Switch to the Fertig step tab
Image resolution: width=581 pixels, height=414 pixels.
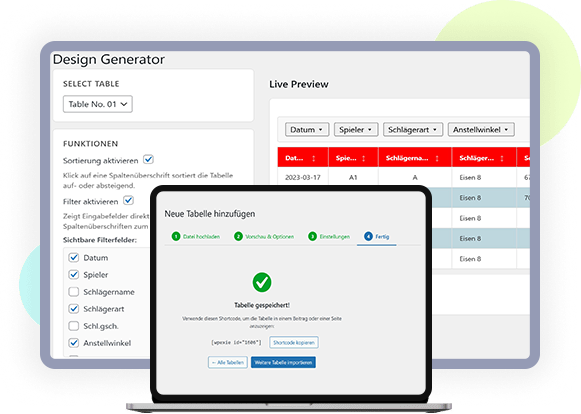point(376,236)
